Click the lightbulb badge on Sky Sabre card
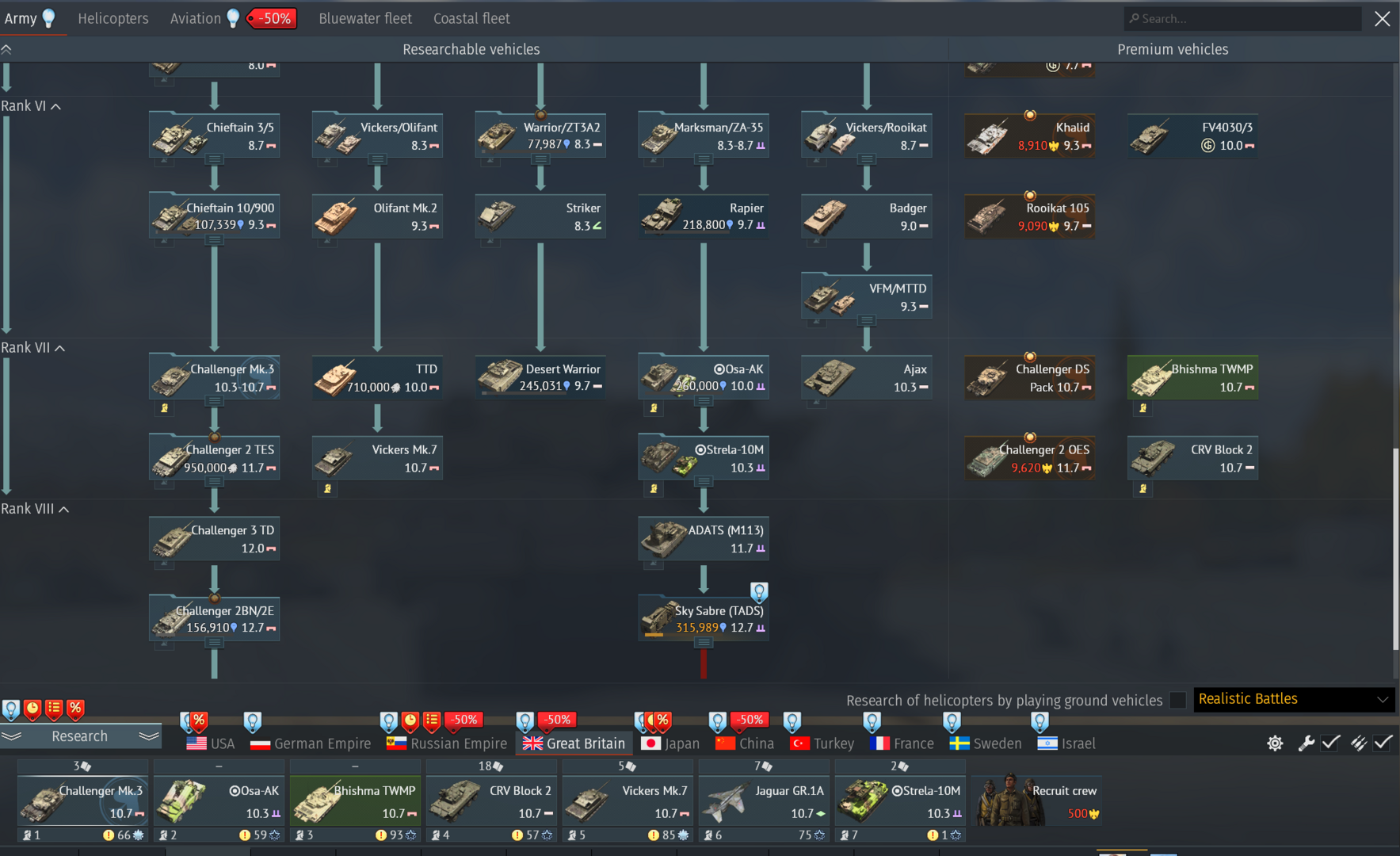 click(759, 591)
